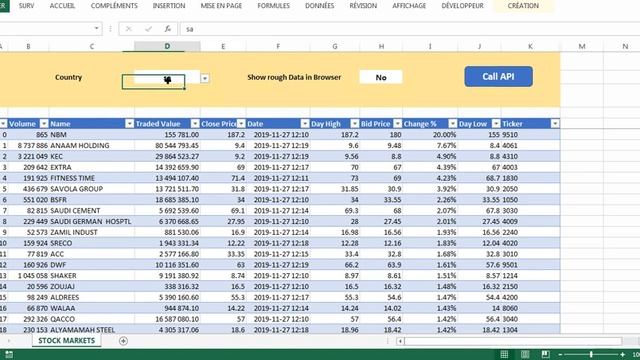
Task: Select the STOCK MARKETS sheet tab
Action: pyautogui.click(x=67, y=340)
